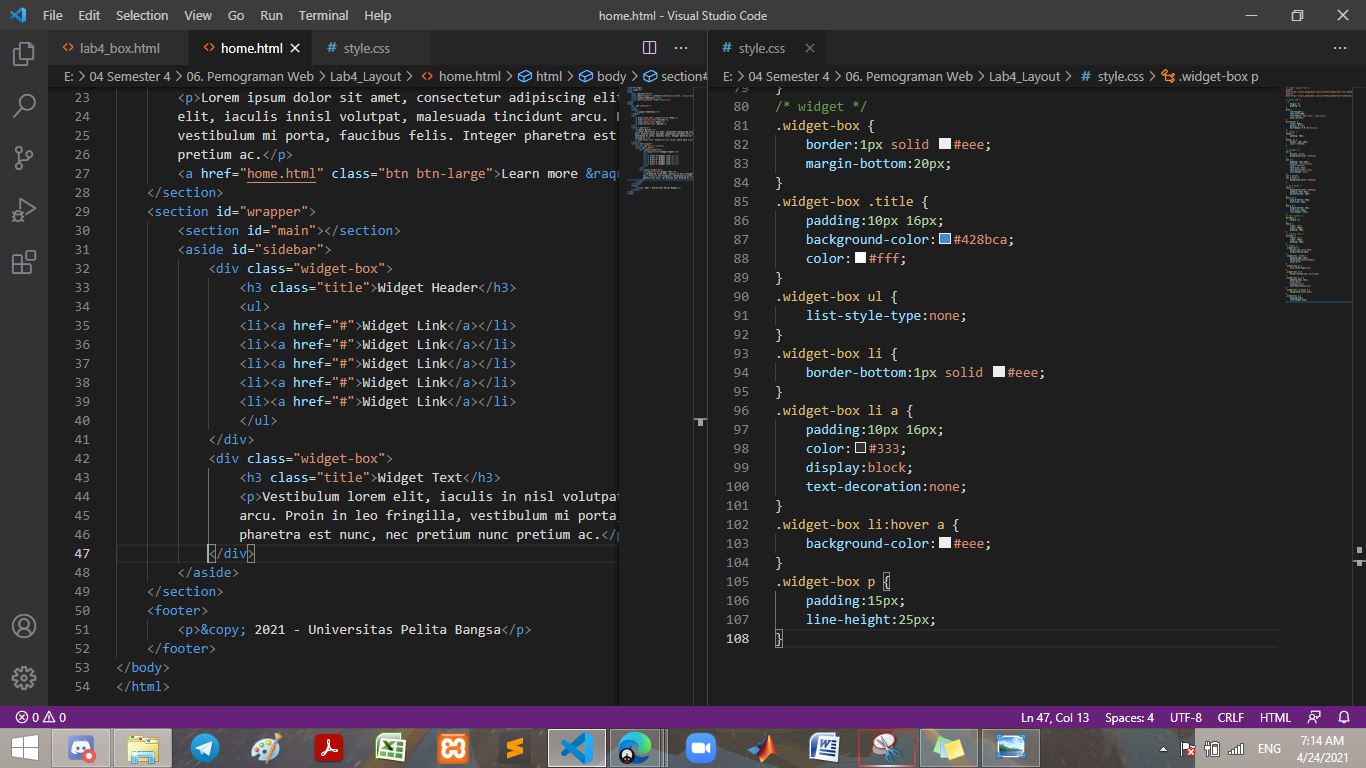Open Discord from the taskbar
This screenshot has height=768, width=1366.
tap(82, 748)
